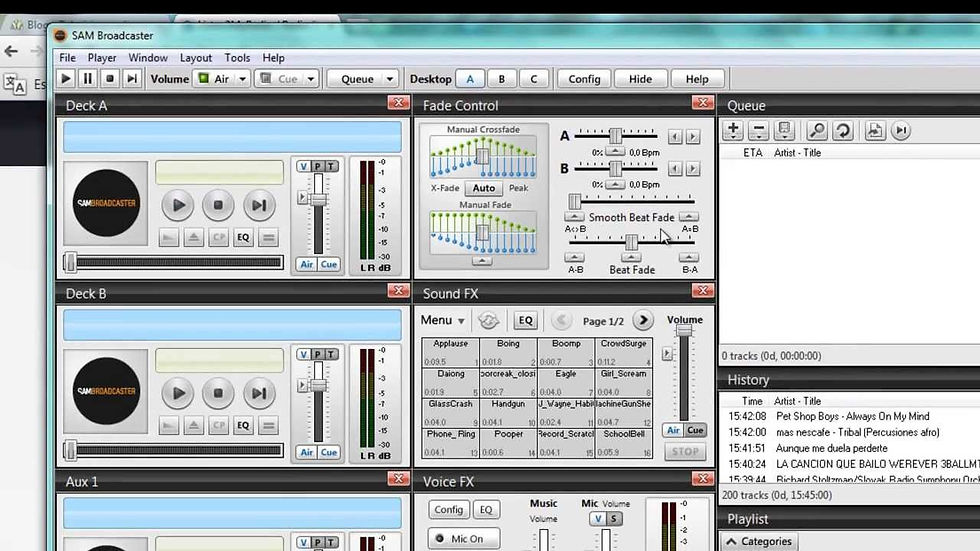
Task: Click the Beat Fade slider handle
Action: (631, 242)
